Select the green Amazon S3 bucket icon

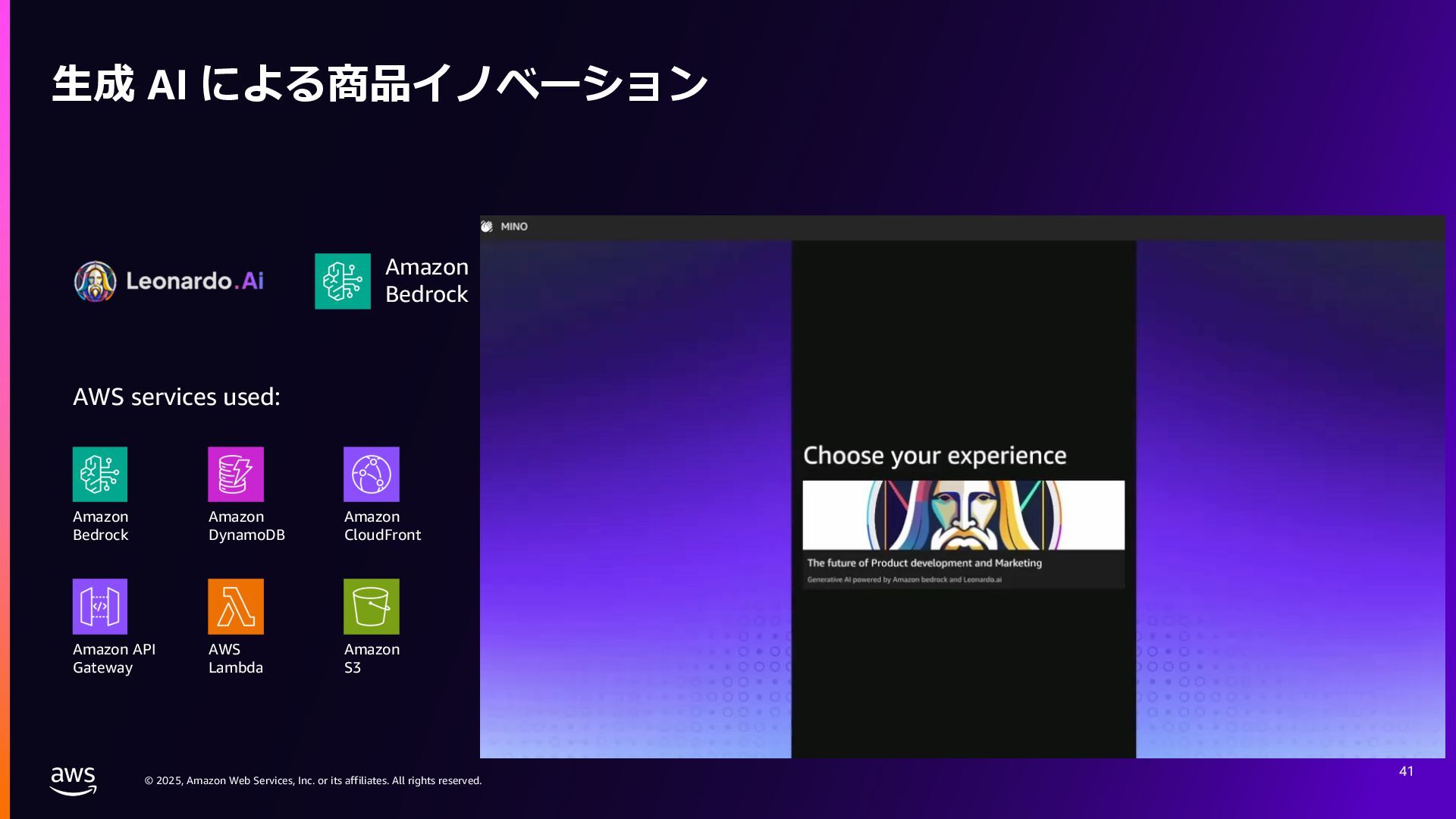[x=371, y=606]
